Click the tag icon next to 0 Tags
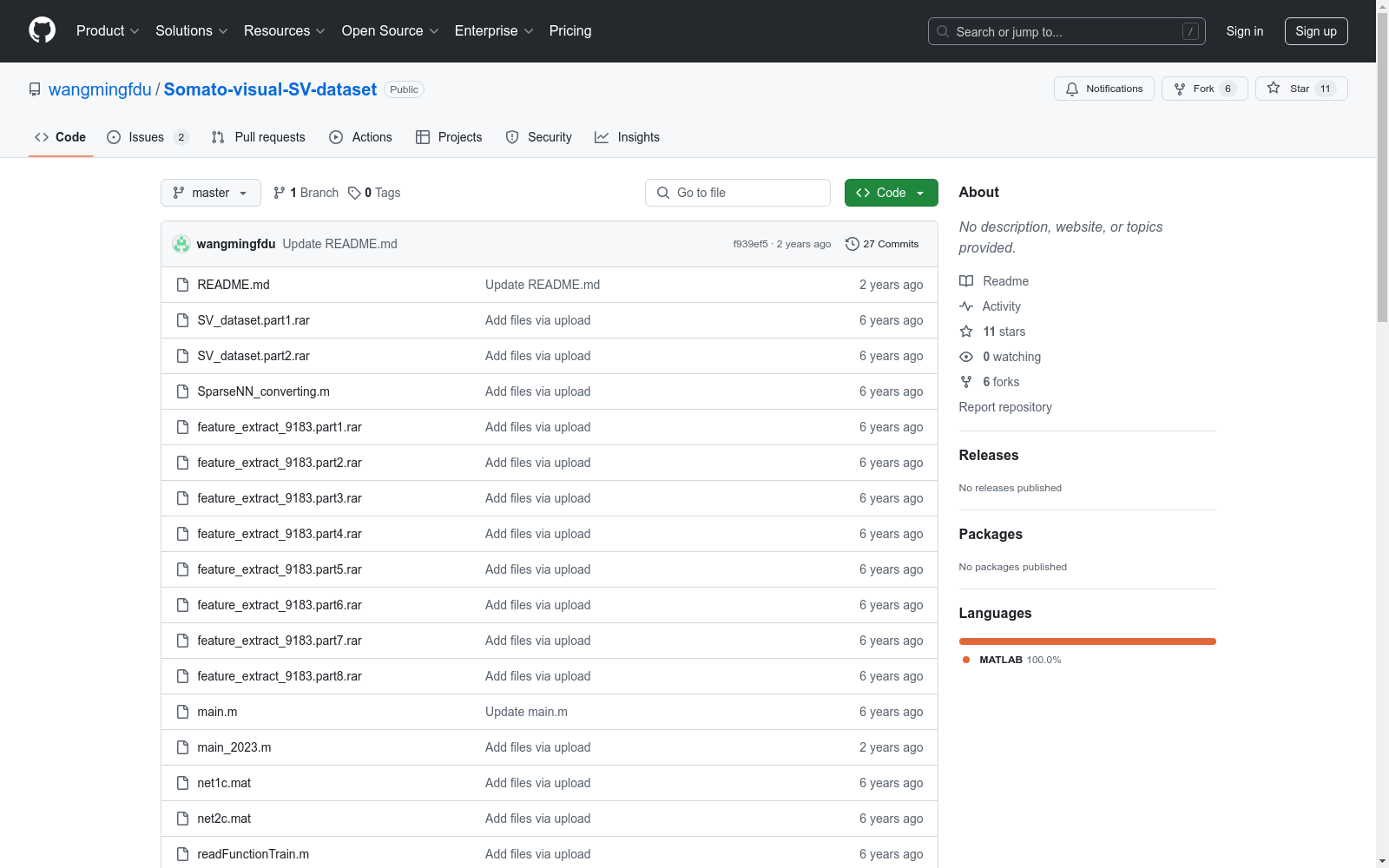 tap(354, 193)
